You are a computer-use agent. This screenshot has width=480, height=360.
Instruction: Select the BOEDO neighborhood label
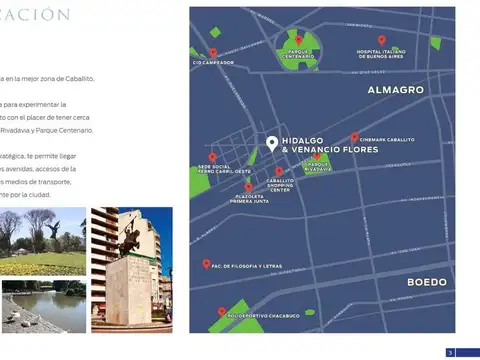pos(427,282)
